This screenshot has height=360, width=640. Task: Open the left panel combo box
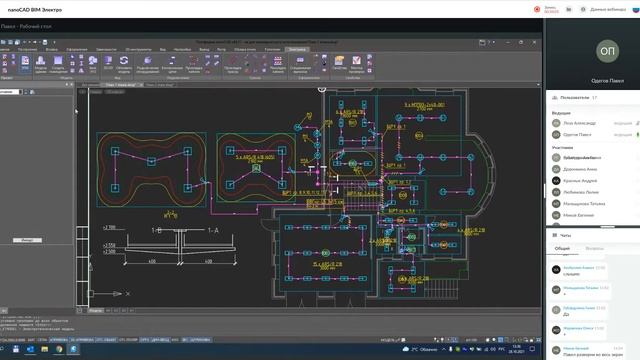pos(11,92)
